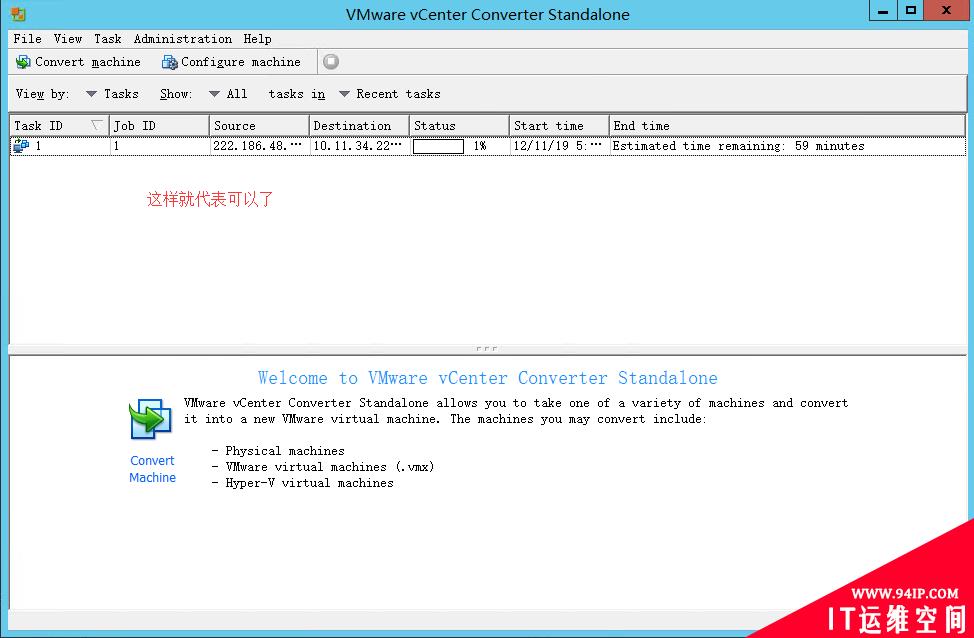Minimize the Converter Standalone window
The width and height of the screenshot is (974, 638).
pyautogui.click(x=883, y=11)
